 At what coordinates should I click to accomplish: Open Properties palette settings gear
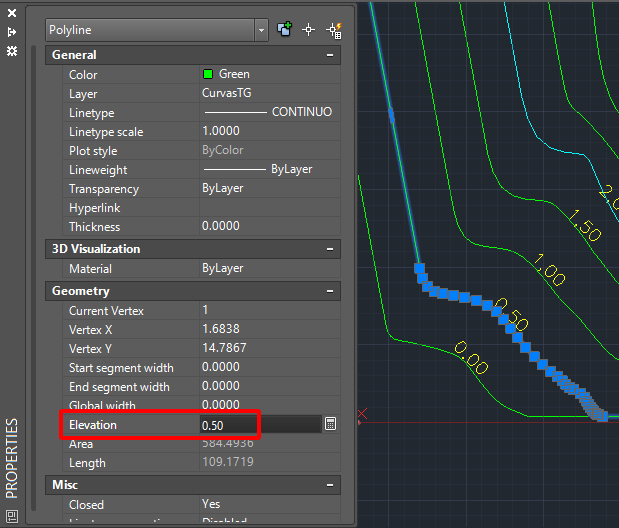click(12, 51)
